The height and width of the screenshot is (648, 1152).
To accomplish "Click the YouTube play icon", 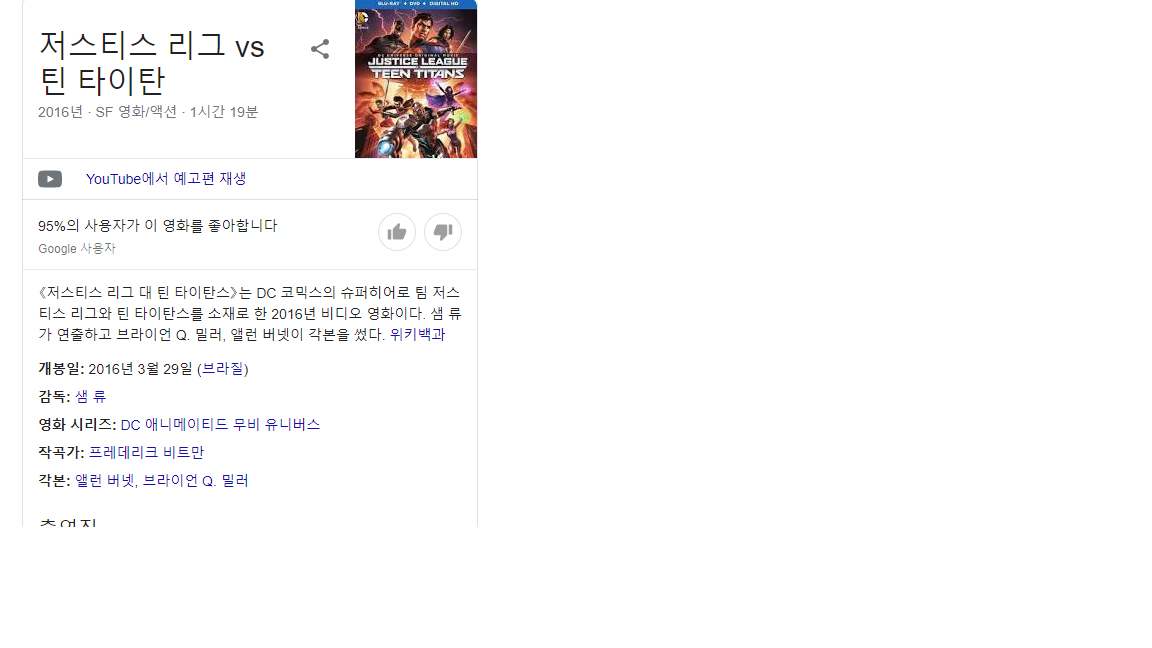I will (50, 179).
